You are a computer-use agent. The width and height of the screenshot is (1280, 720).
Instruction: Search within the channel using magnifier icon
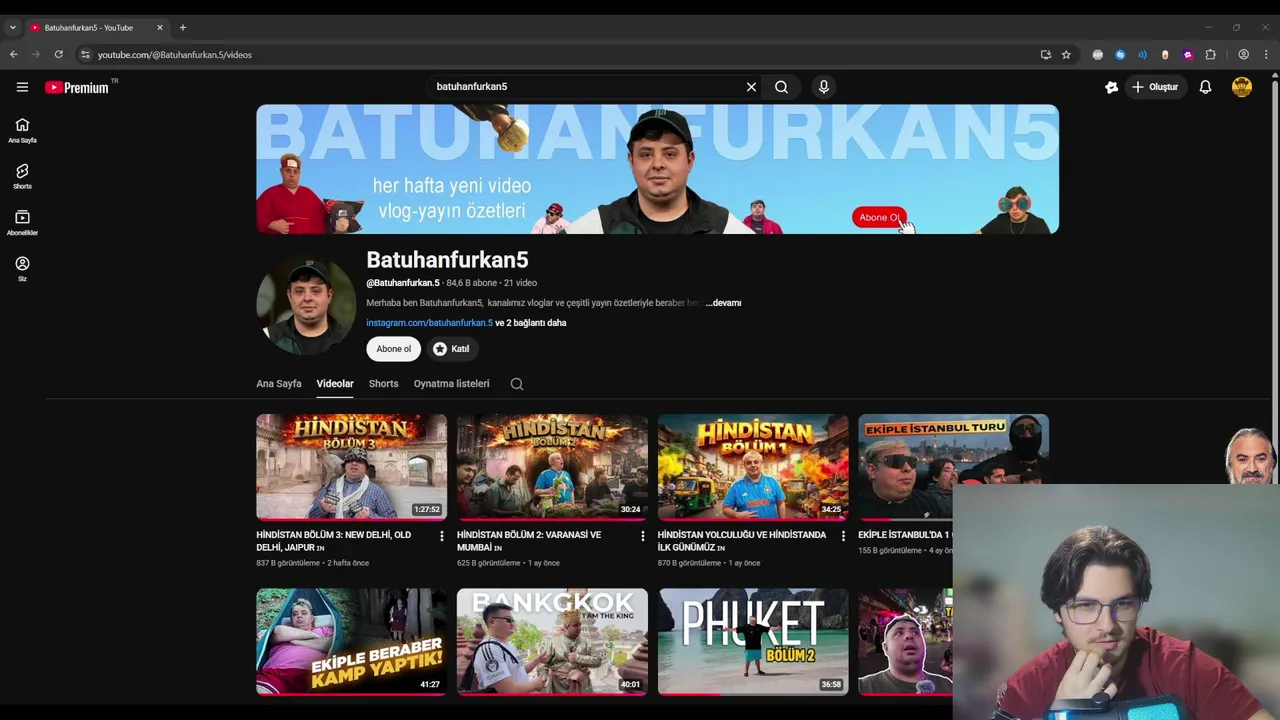(x=517, y=384)
